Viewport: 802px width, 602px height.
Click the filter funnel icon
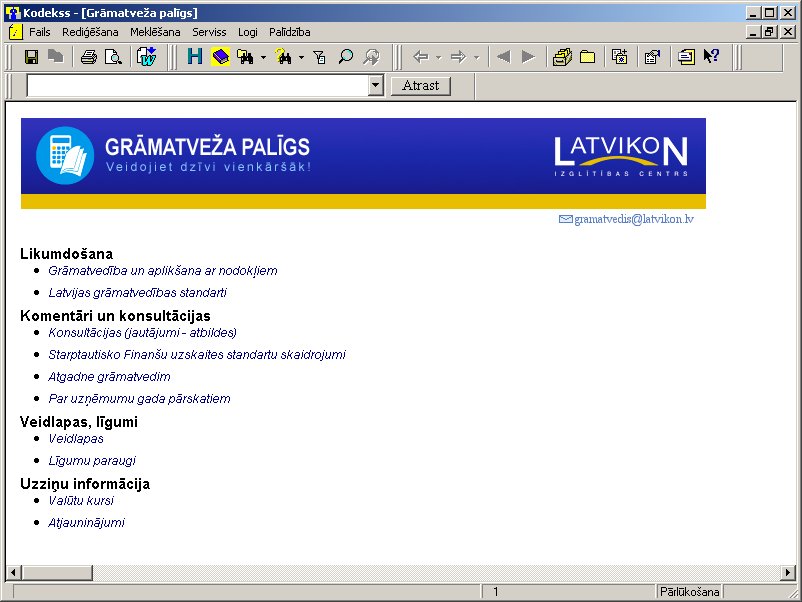click(320, 57)
